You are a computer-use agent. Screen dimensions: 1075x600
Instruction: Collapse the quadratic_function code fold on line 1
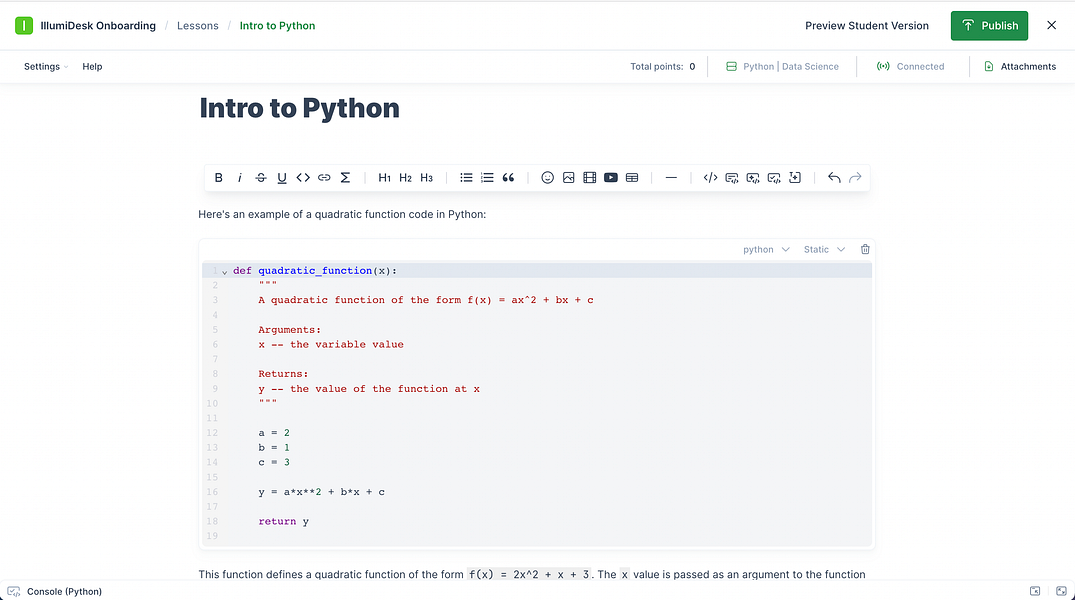(x=224, y=271)
